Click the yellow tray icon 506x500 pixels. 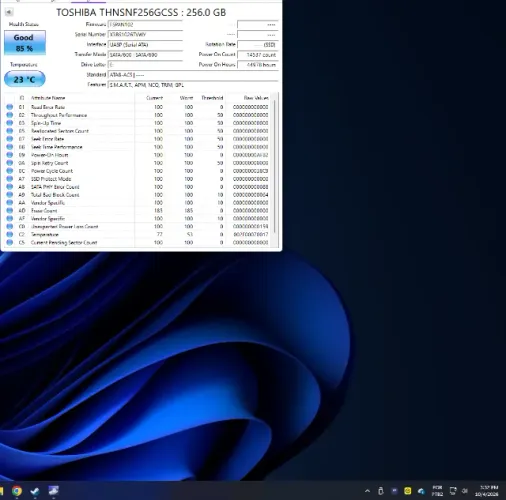408,491
